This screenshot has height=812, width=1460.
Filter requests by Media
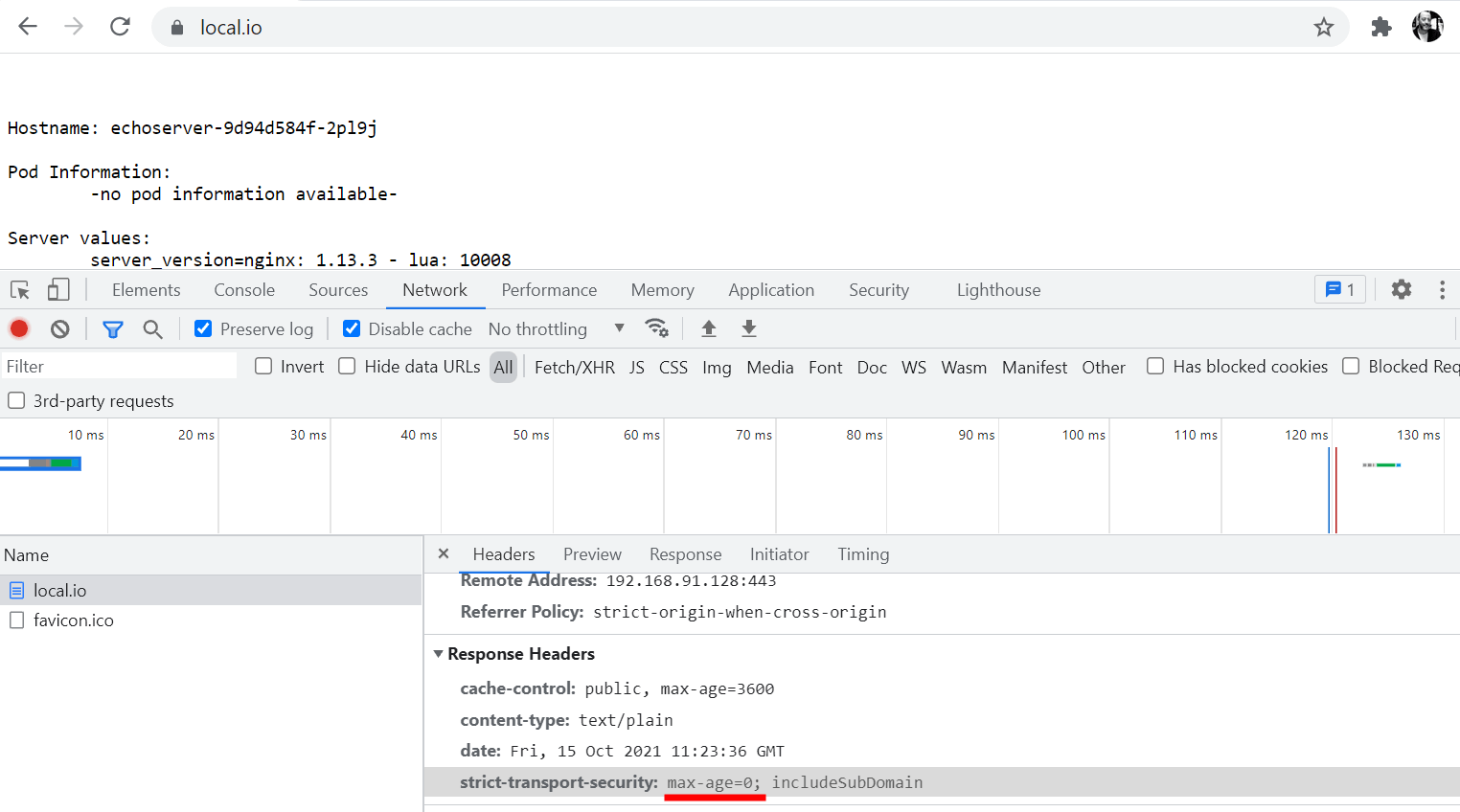click(770, 367)
